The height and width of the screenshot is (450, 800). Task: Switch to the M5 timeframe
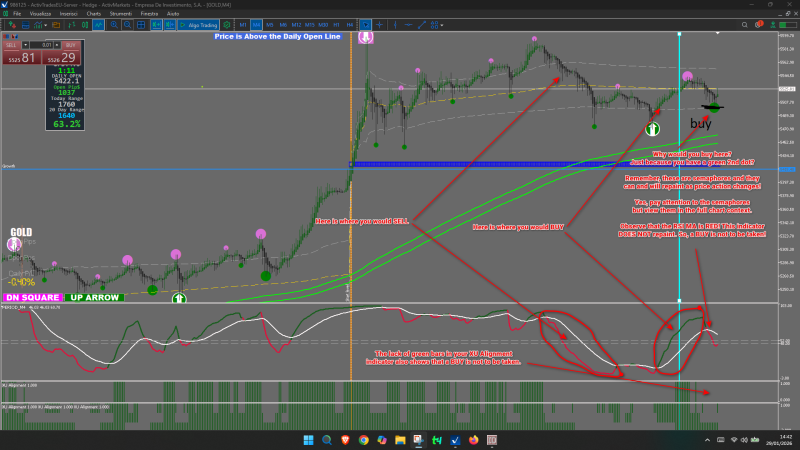pyautogui.click(x=270, y=25)
